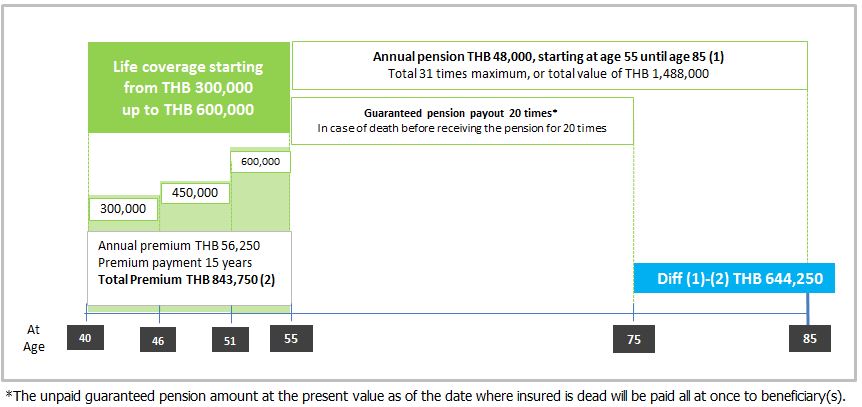Screen dimensions: 862x407
Task: Select the age 46 timeline marker
Action: (x=159, y=340)
